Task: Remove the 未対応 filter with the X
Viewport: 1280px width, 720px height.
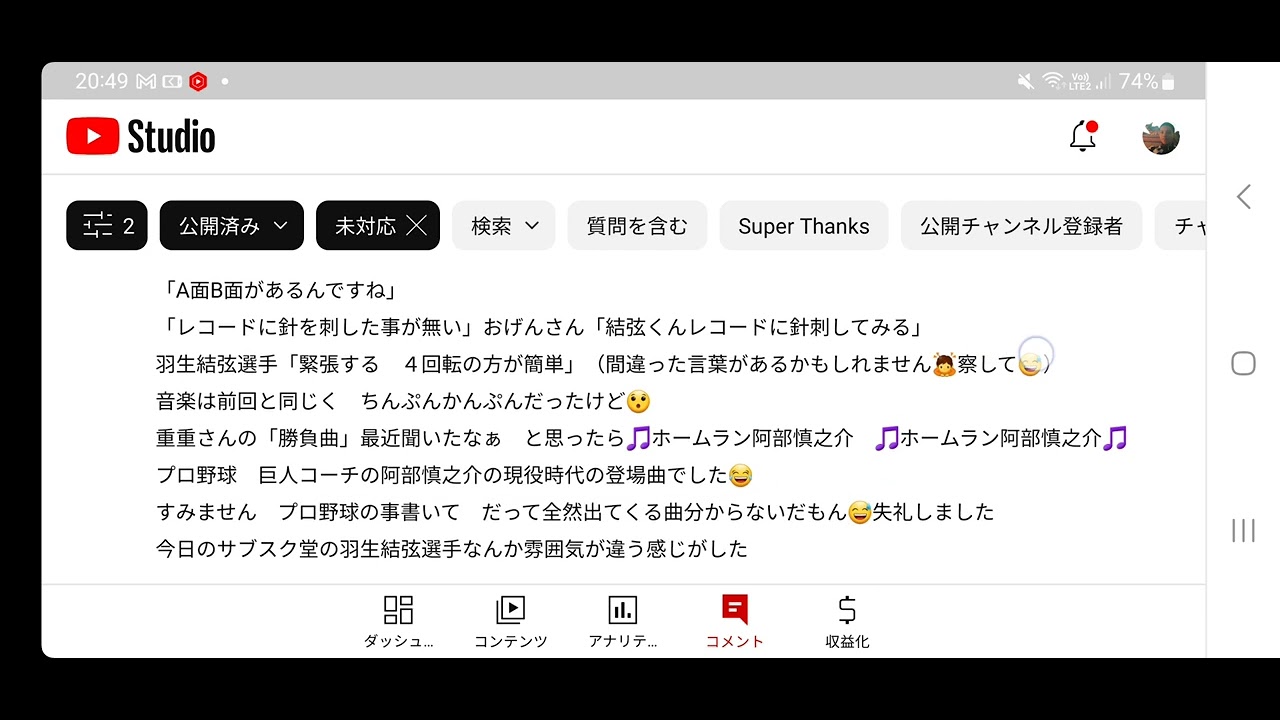Action: click(x=417, y=226)
